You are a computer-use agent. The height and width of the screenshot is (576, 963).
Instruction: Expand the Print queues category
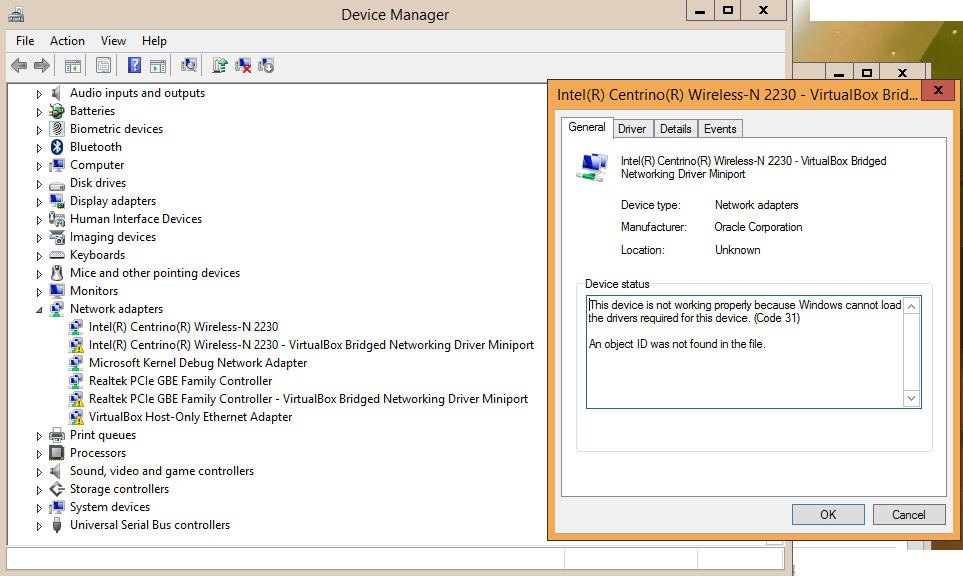39,436
